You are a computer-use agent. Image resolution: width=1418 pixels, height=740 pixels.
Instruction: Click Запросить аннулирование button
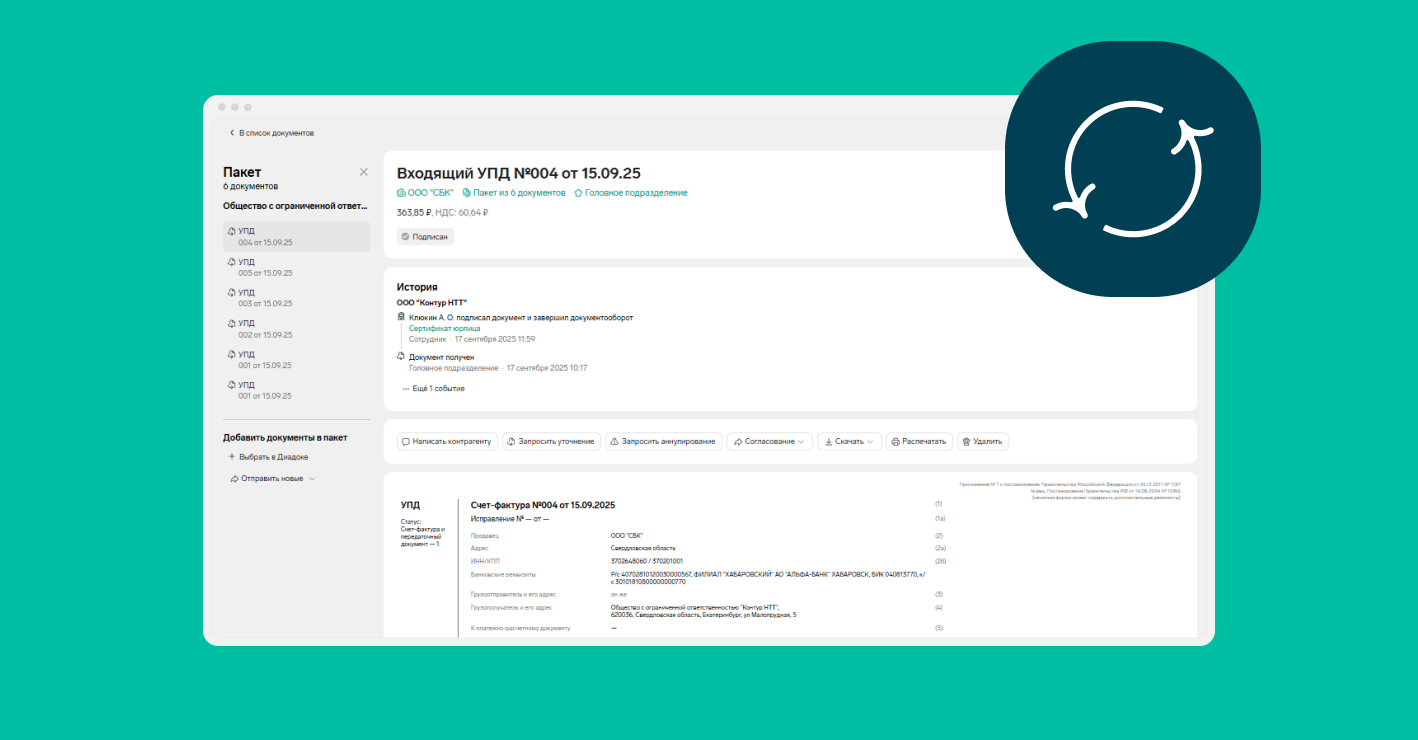tap(662, 441)
